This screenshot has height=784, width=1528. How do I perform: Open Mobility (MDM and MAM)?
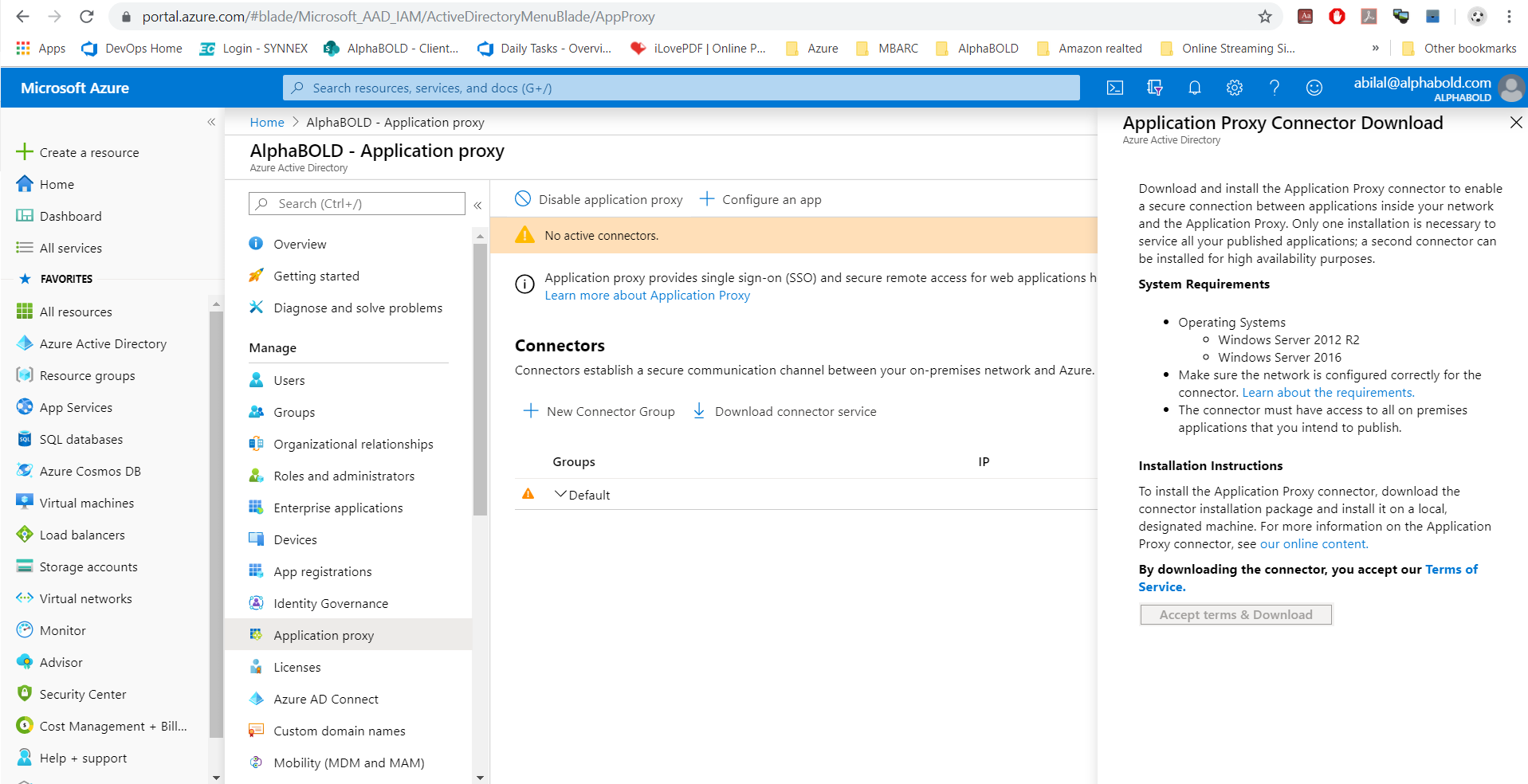tap(348, 762)
